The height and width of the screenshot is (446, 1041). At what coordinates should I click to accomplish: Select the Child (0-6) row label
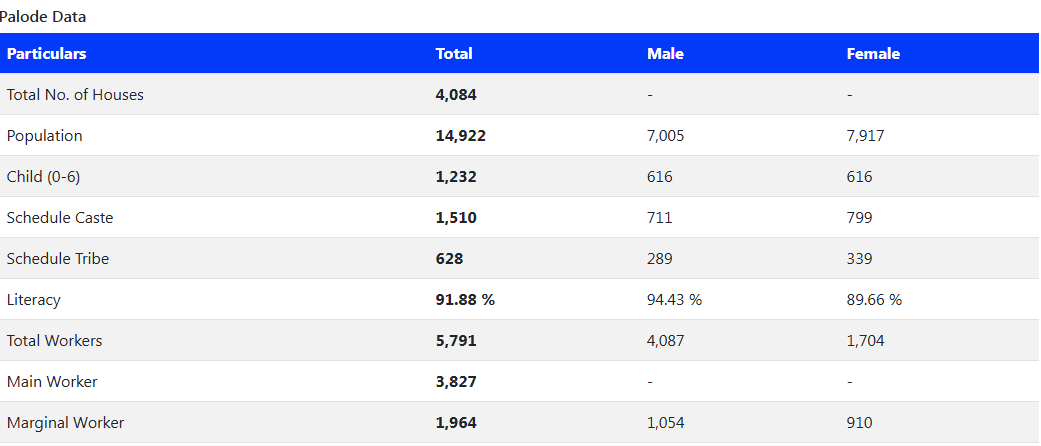pyautogui.click(x=43, y=177)
